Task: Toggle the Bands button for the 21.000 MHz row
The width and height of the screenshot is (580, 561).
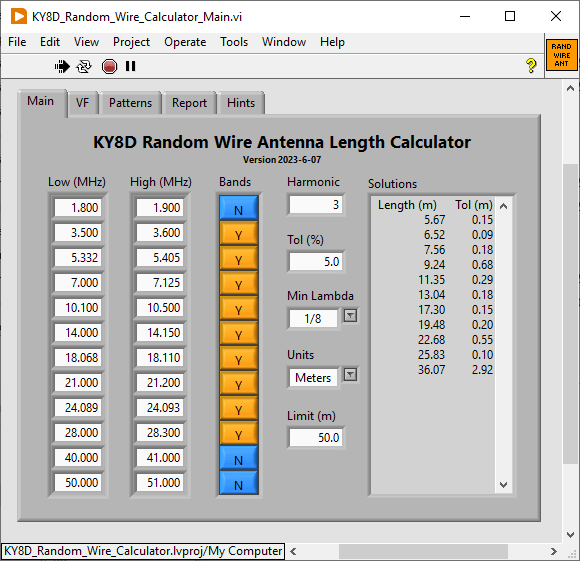Action: point(239,383)
